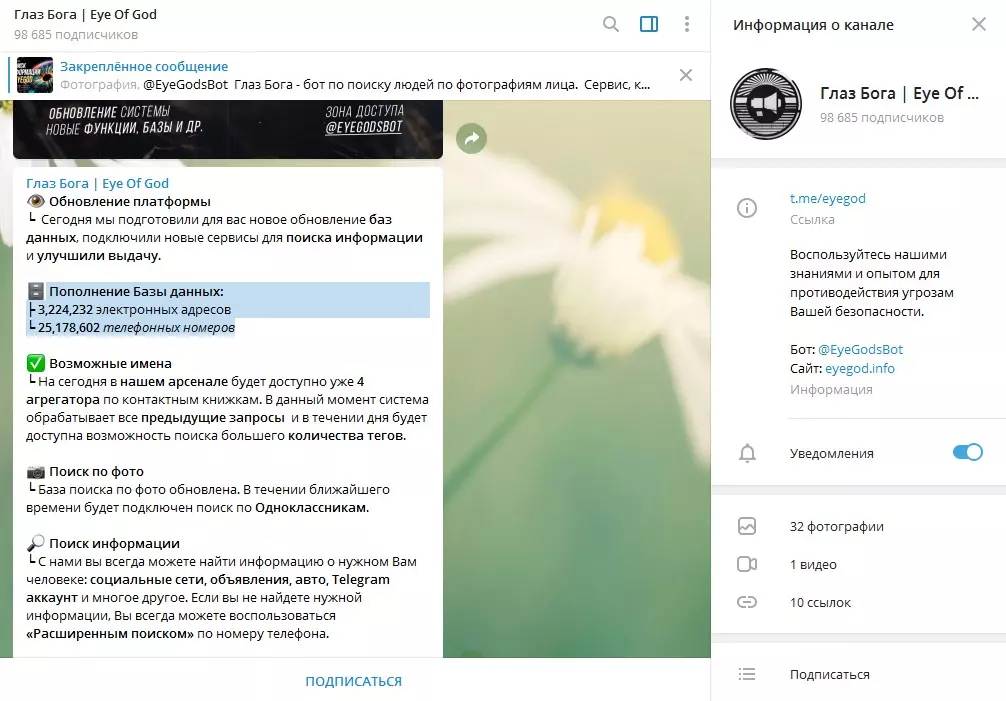
Task: Open the post author name Глаз Бога | Eye Of God
Action: [x=98, y=183]
